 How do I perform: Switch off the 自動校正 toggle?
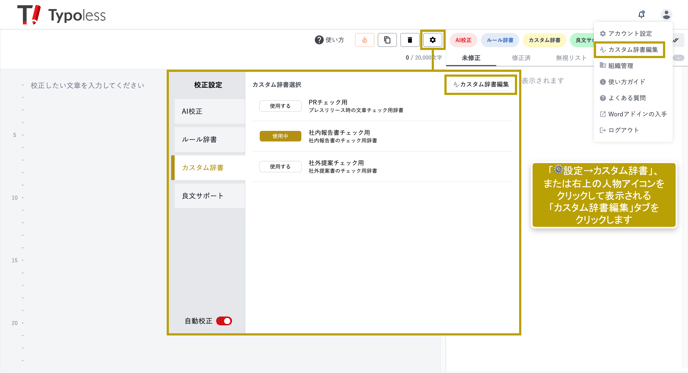pos(224,321)
